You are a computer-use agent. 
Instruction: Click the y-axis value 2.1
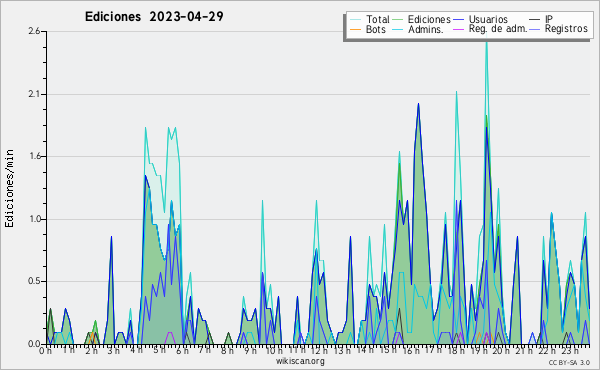point(34,94)
